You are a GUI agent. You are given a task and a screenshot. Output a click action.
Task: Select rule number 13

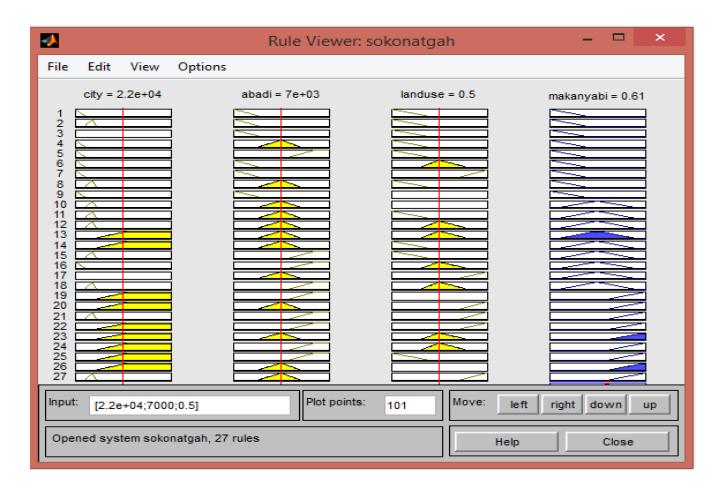[60, 235]
